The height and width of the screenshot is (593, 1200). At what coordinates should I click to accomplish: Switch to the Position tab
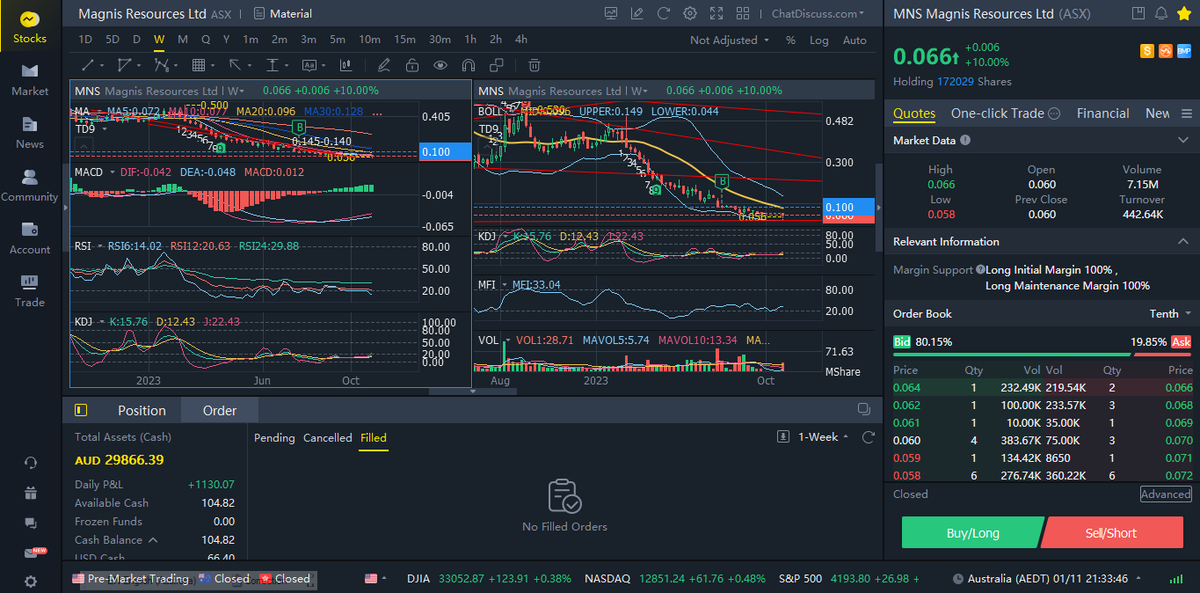142,410
